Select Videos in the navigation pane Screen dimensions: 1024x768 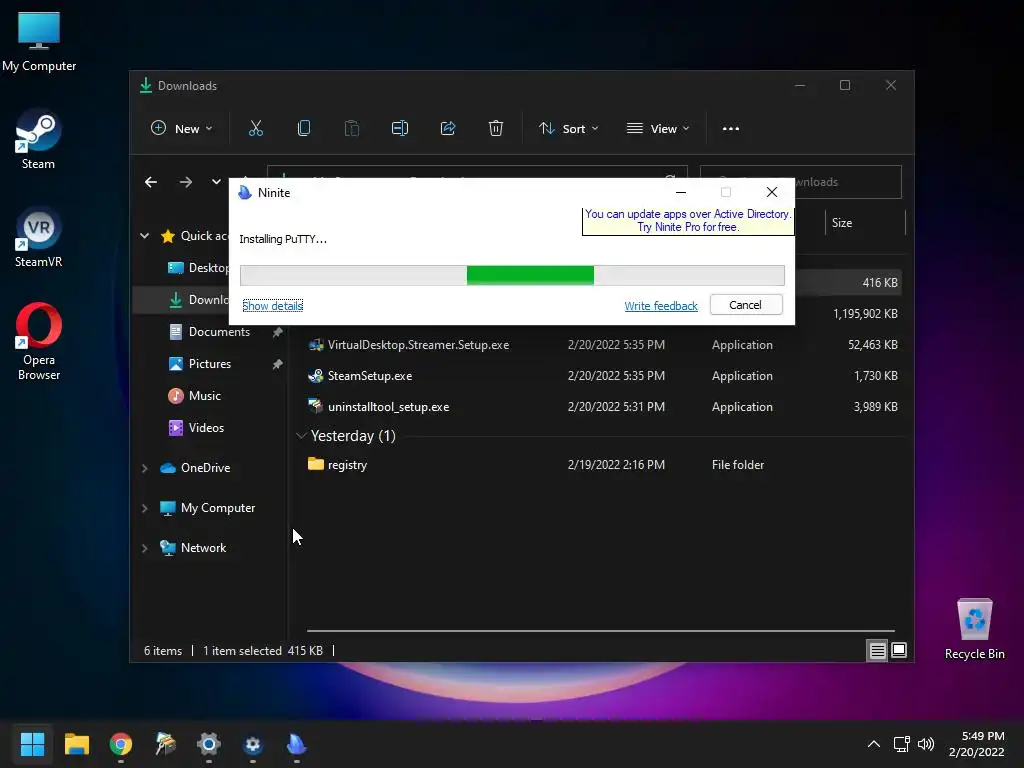[206, 428]
